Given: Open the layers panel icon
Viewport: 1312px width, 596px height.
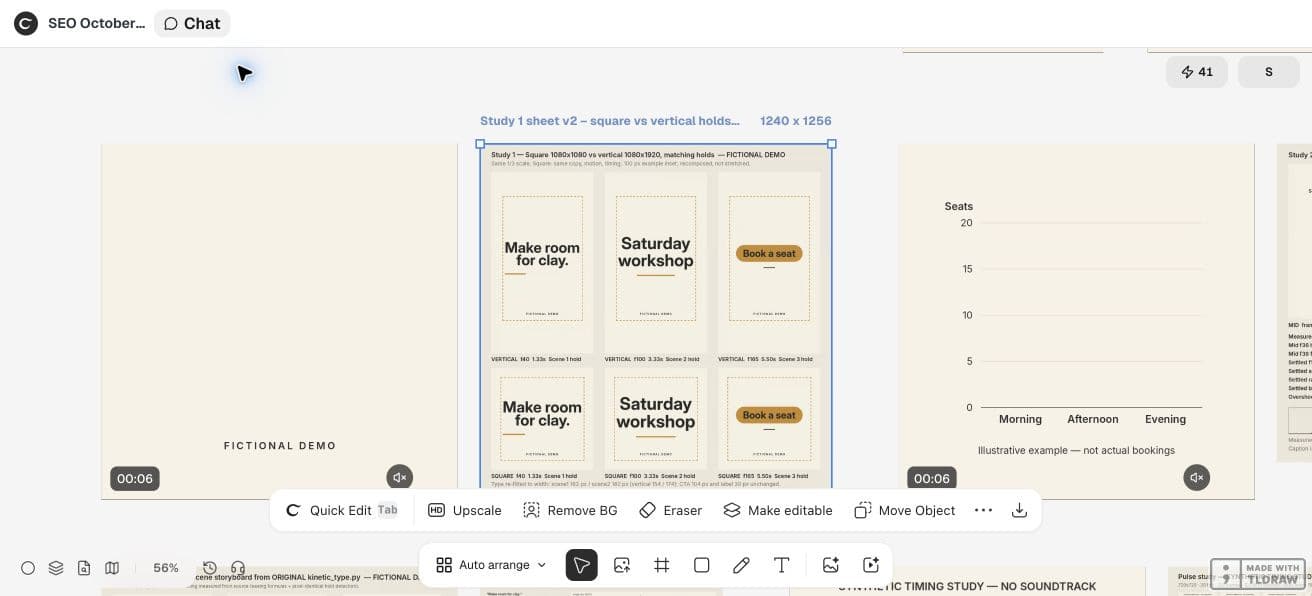Looking at the screenshot, I should pyautogui.click(x=56, y=568).
